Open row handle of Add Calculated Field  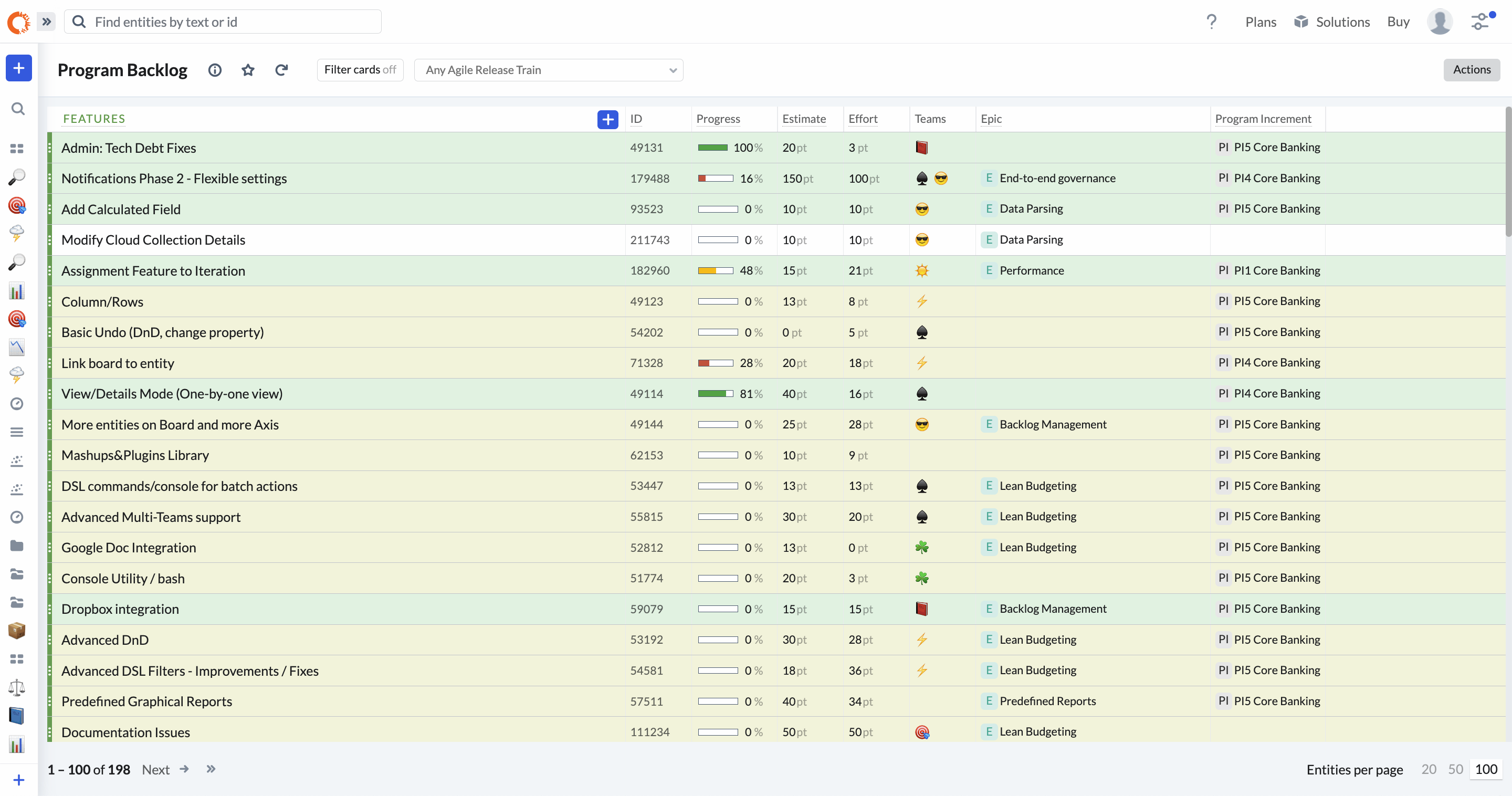50,210
